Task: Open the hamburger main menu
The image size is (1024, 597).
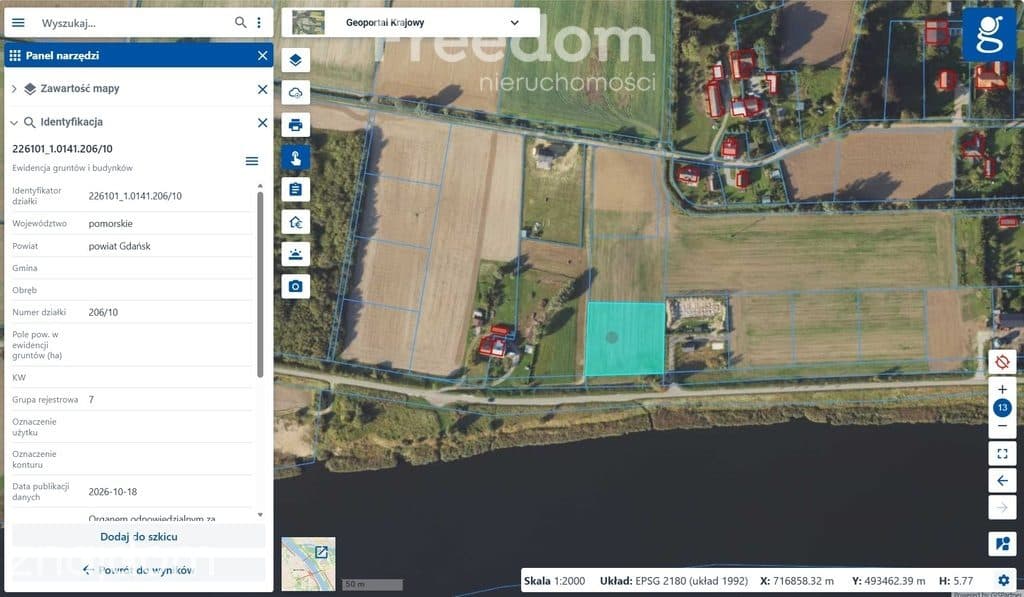Action: click(18, 23)
